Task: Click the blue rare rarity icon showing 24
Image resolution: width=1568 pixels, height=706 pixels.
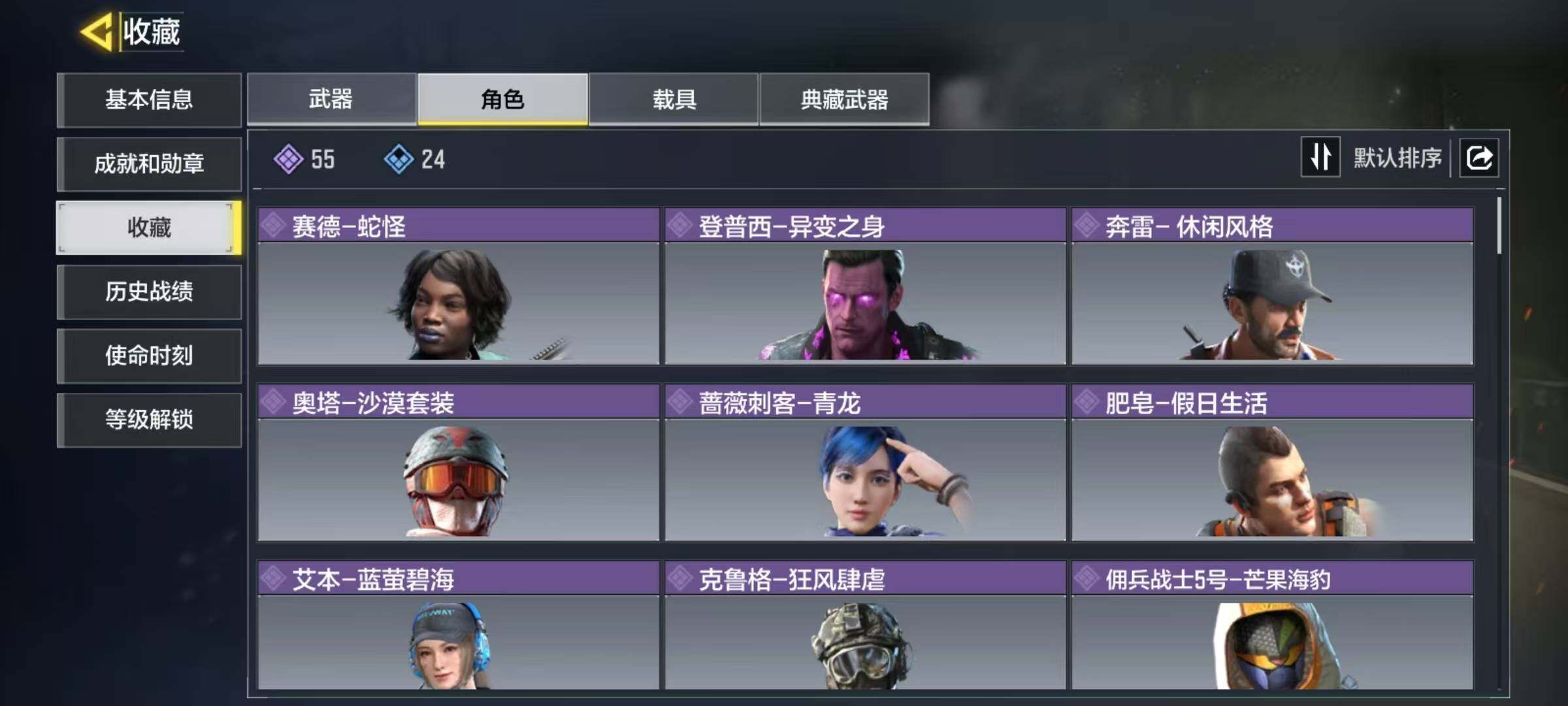Action: tap(399, 159)
